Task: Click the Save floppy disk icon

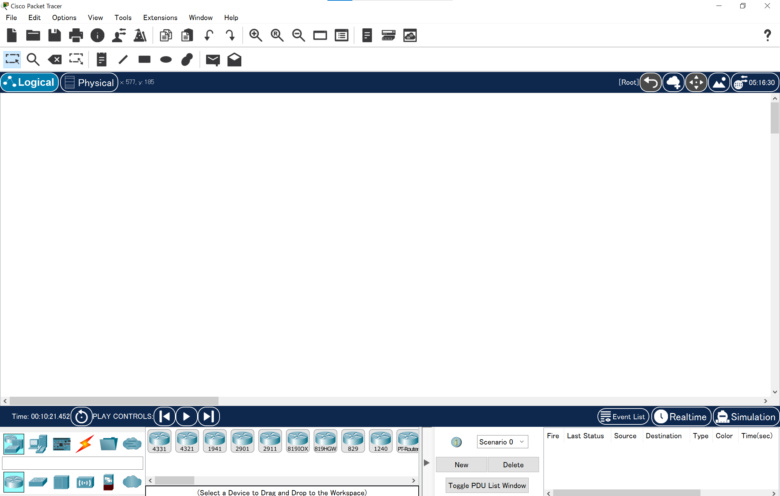Action: (x=54, y=35)
